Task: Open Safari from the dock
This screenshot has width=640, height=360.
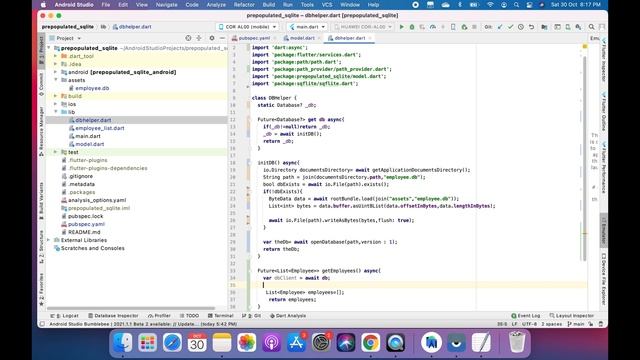Action: [x=172, y=342]
